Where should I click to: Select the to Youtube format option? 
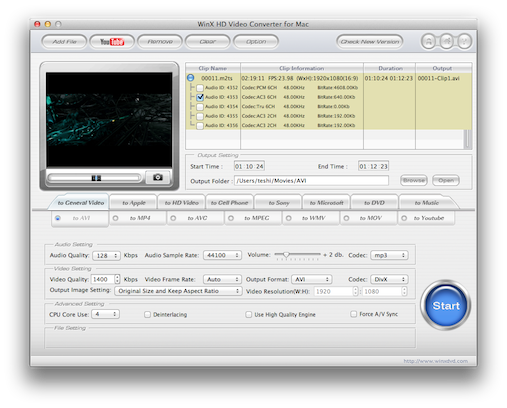pos(404,218)
